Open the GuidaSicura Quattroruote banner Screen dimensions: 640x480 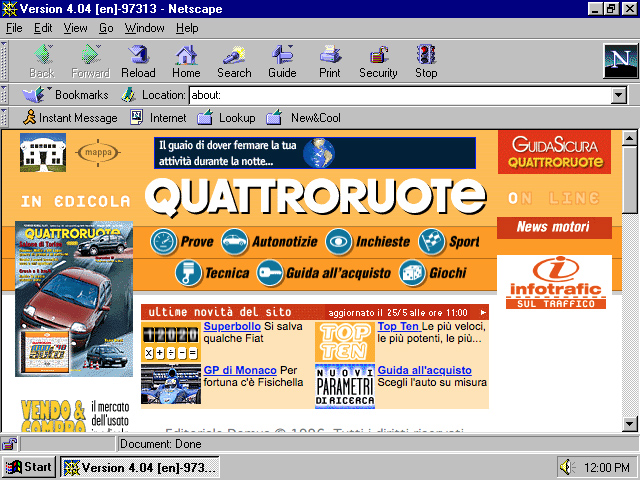(x=554, y=152)
